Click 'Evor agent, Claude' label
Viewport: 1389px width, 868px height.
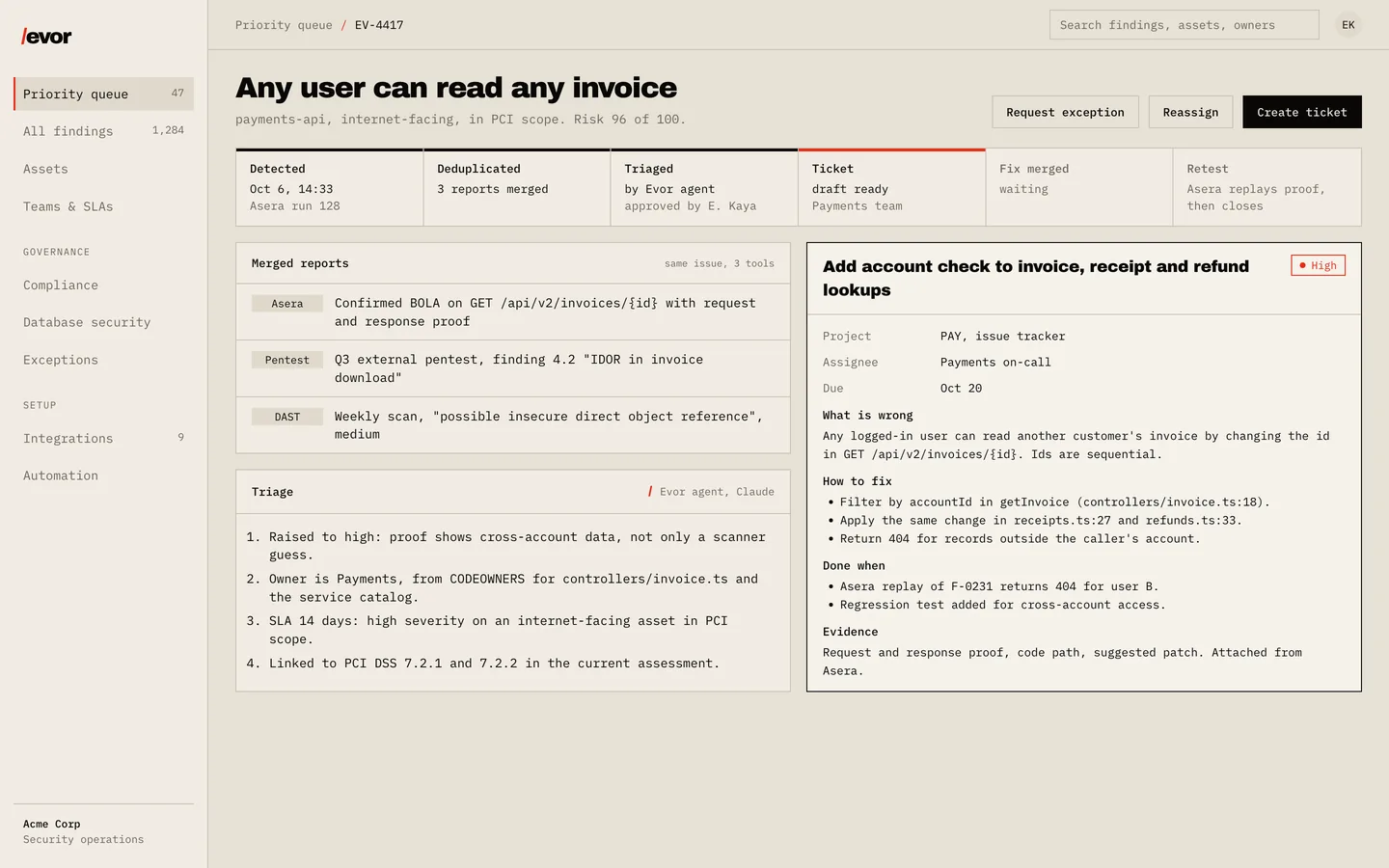coord(716,492)
